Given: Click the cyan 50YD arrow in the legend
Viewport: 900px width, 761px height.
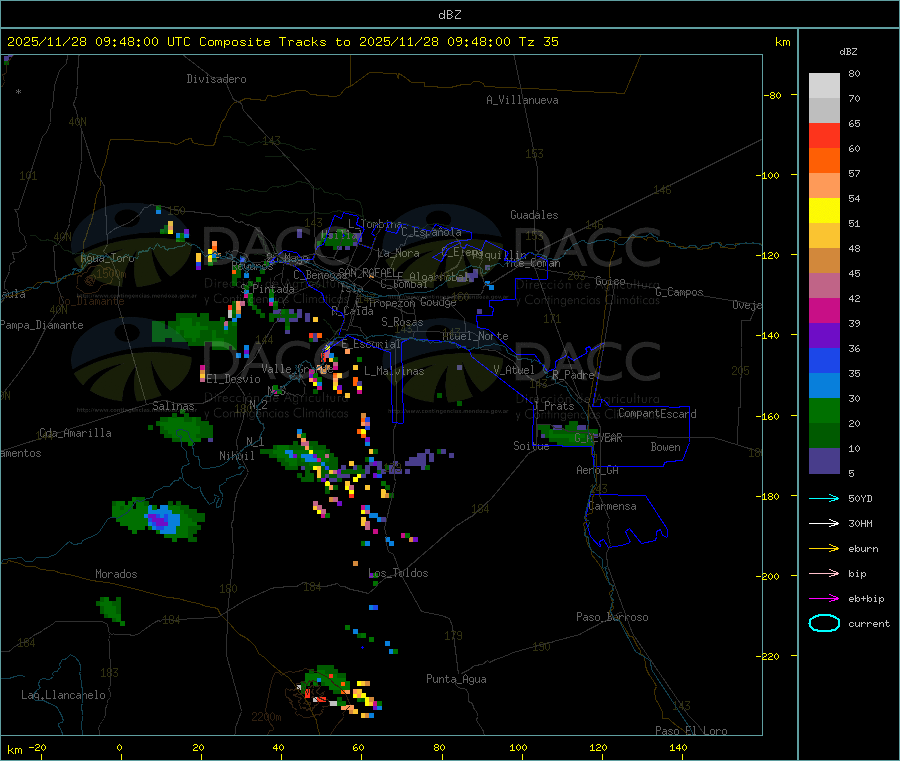Looking at the screenshot, I should click(x=824, y=498).
